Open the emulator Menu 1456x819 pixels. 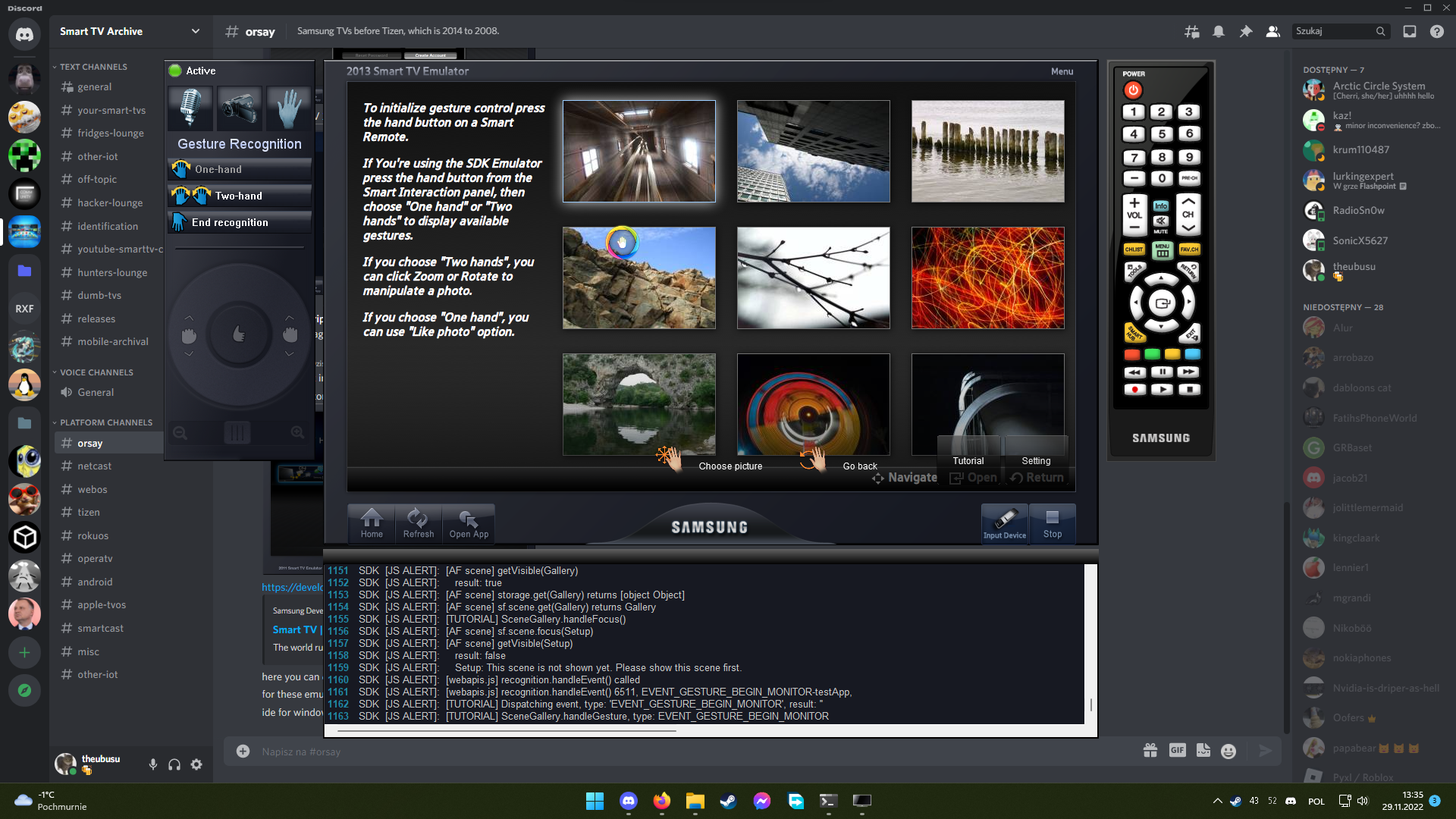tap(1062, 71)
